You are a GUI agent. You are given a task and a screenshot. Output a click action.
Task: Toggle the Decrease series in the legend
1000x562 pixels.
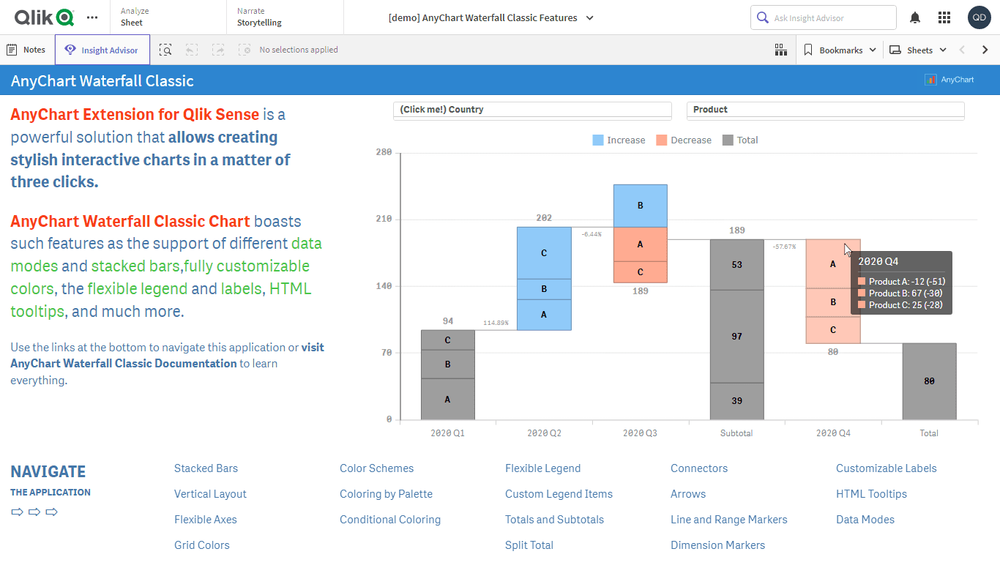(683, 141)
